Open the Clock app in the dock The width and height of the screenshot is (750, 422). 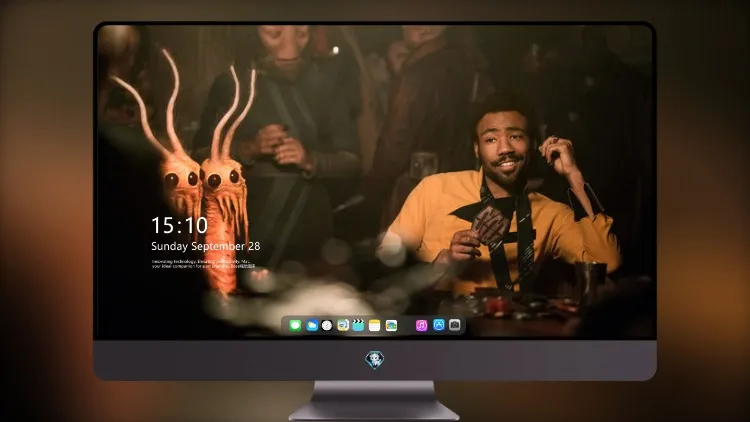coord(327,325)
